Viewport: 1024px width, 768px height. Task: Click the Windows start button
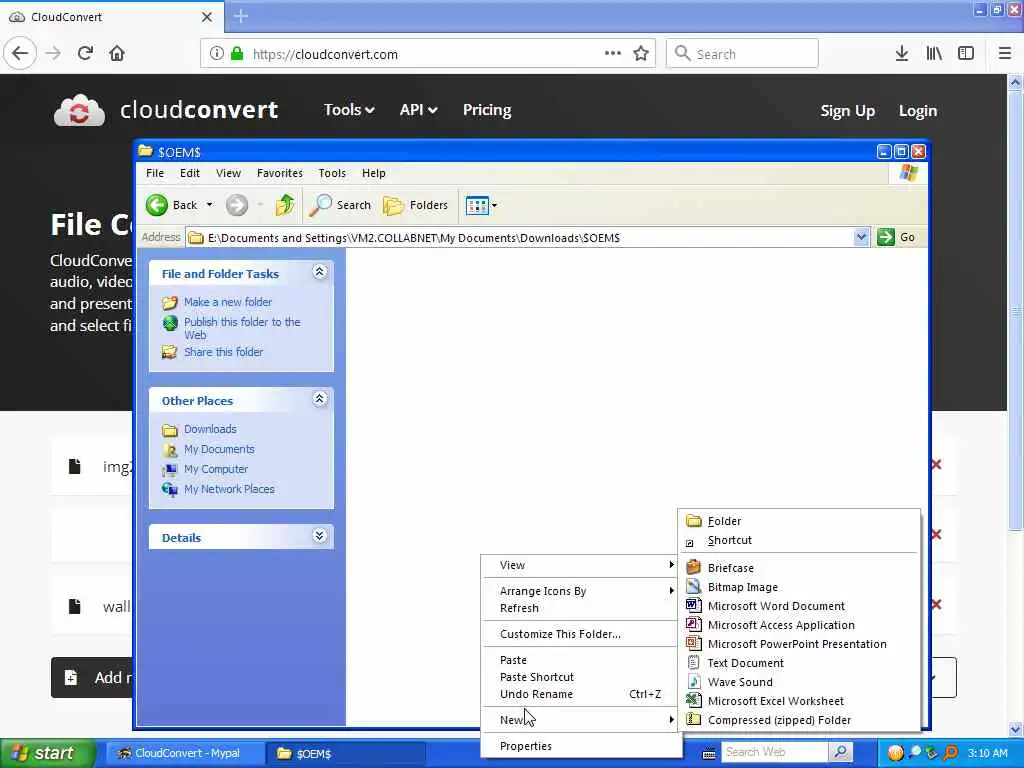click(46, 754)
